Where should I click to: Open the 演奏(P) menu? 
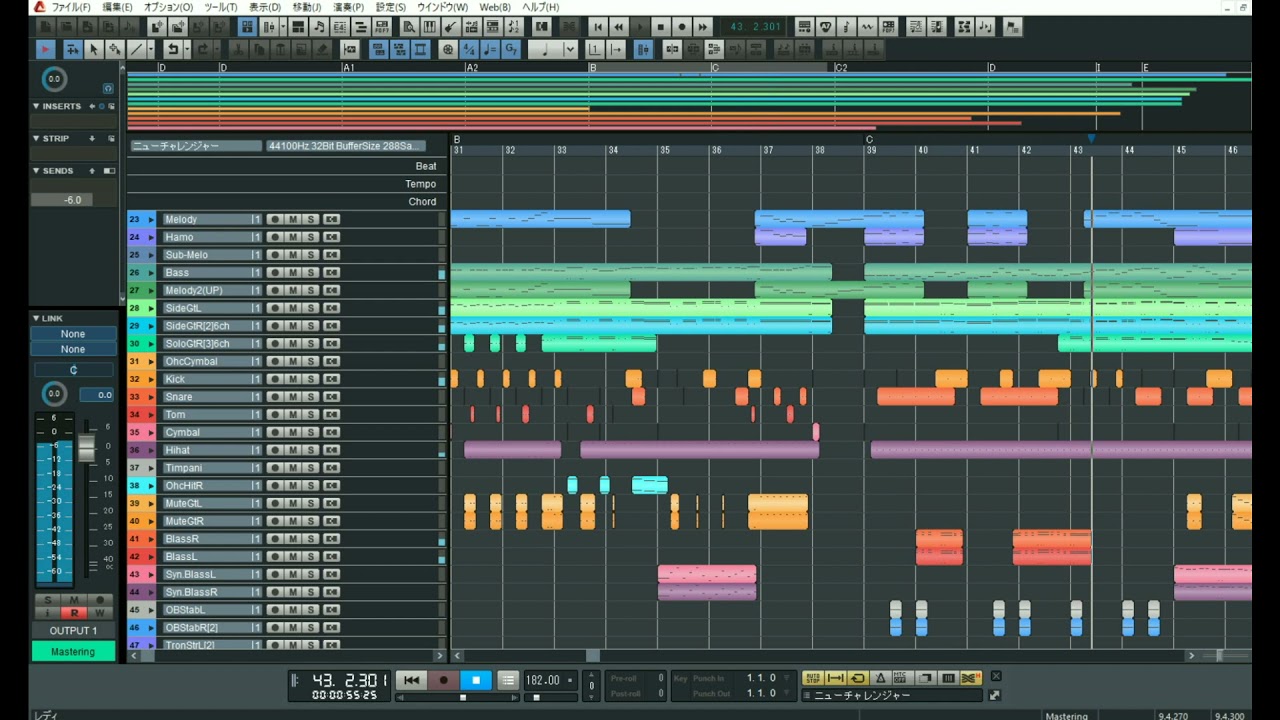tap(348, 7)
